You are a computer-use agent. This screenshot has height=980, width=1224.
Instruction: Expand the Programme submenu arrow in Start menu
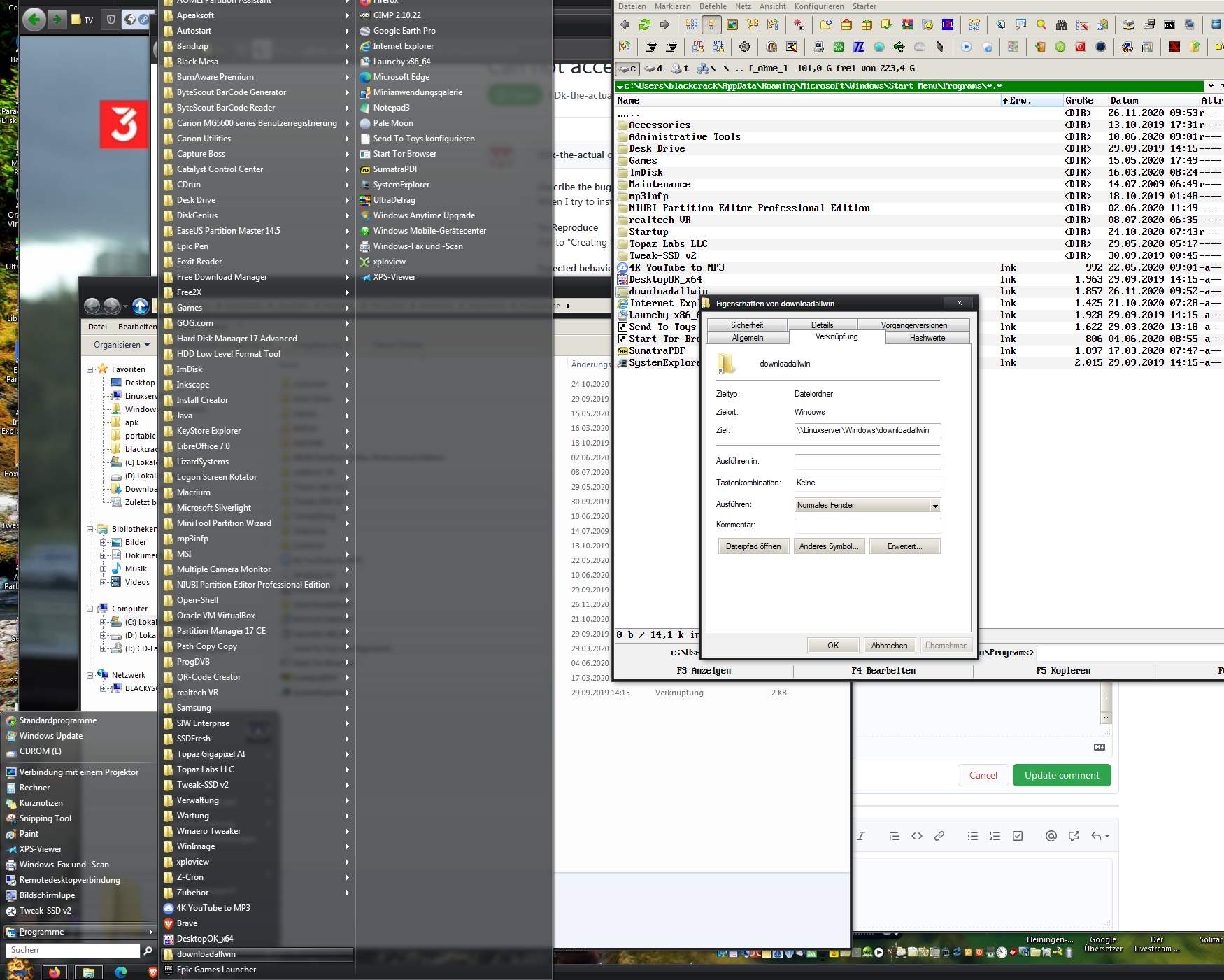(150, 932)
